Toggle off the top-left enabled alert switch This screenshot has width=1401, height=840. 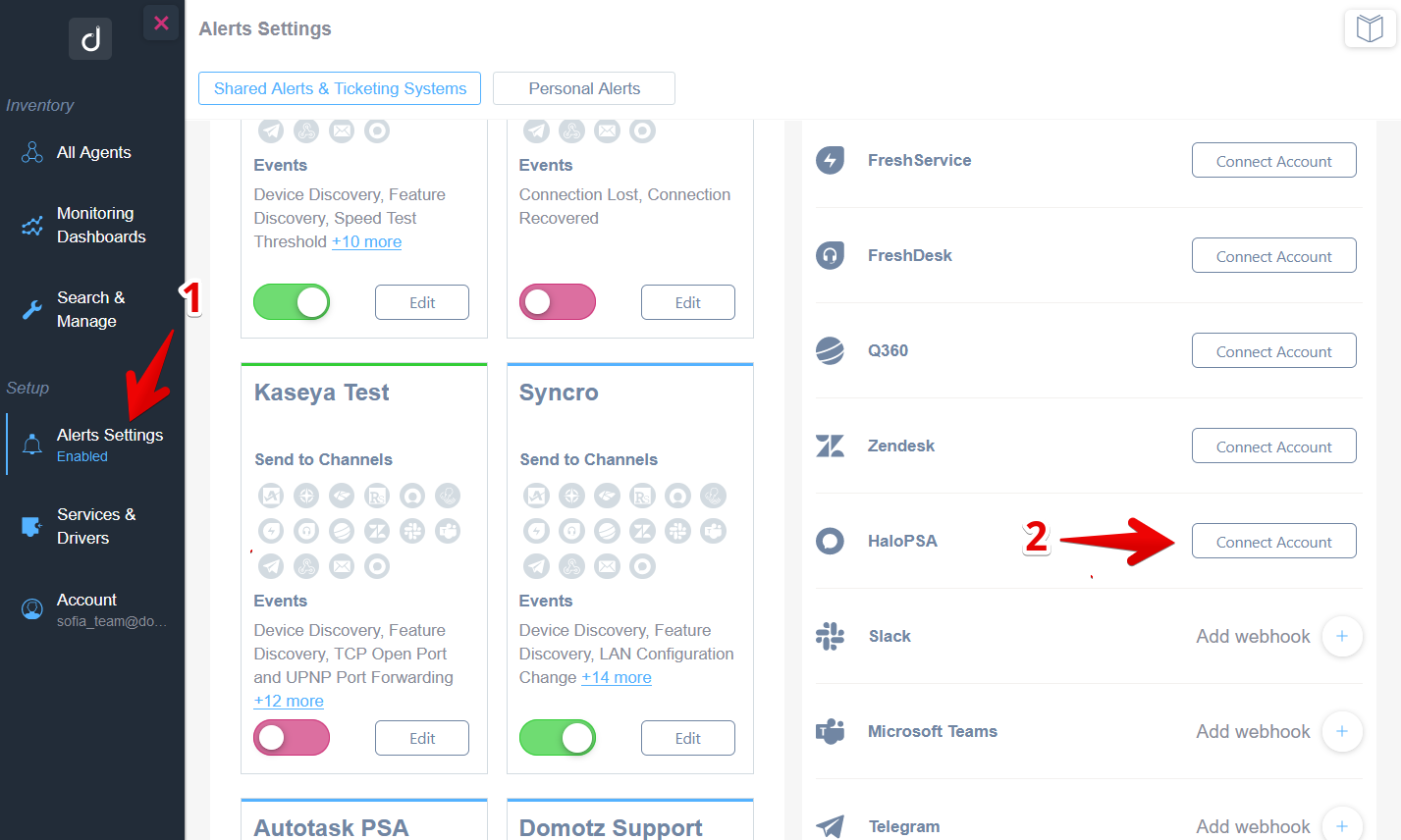point(291,302)
